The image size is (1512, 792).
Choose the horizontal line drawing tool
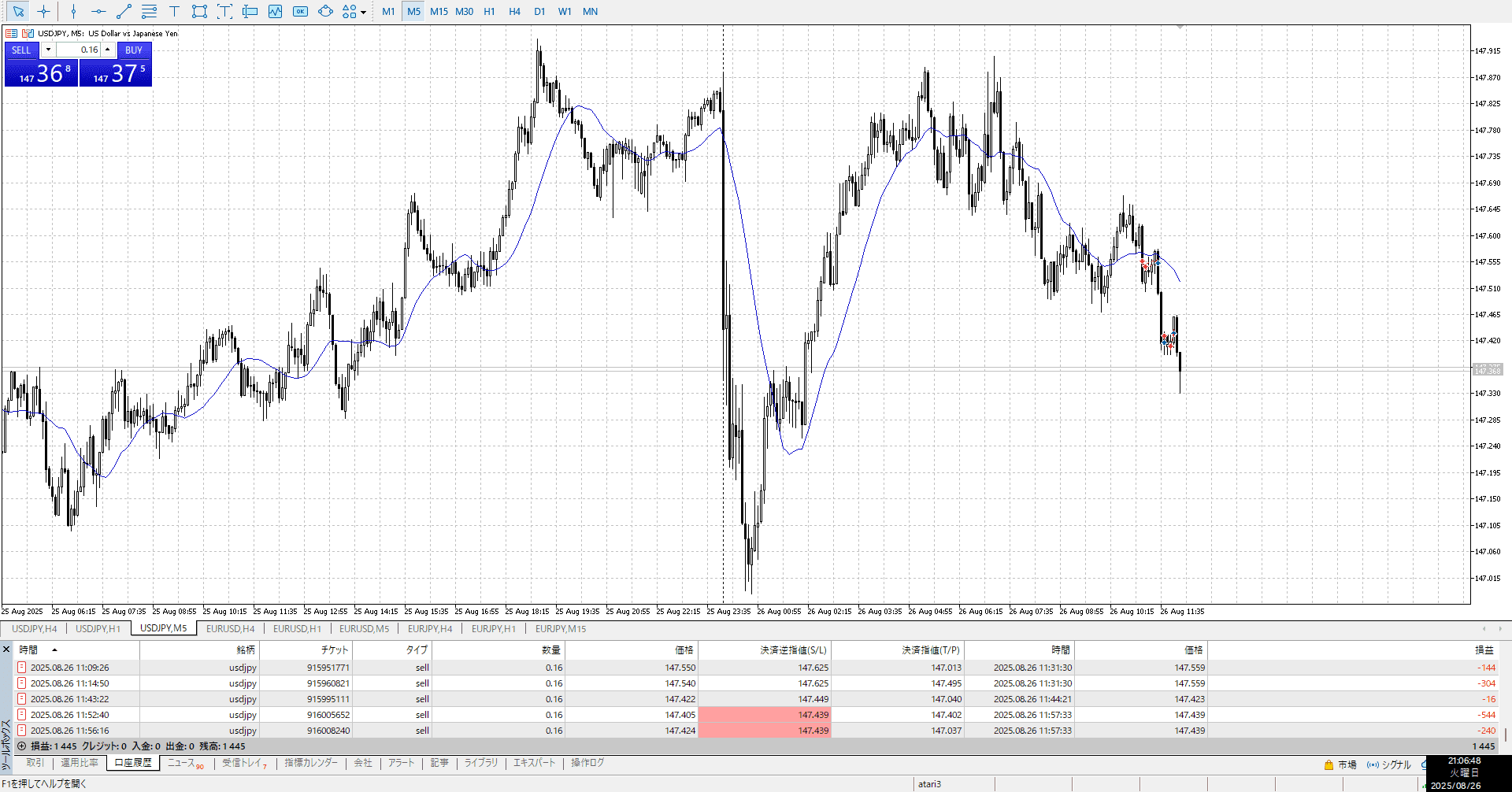tap(98, 12)
